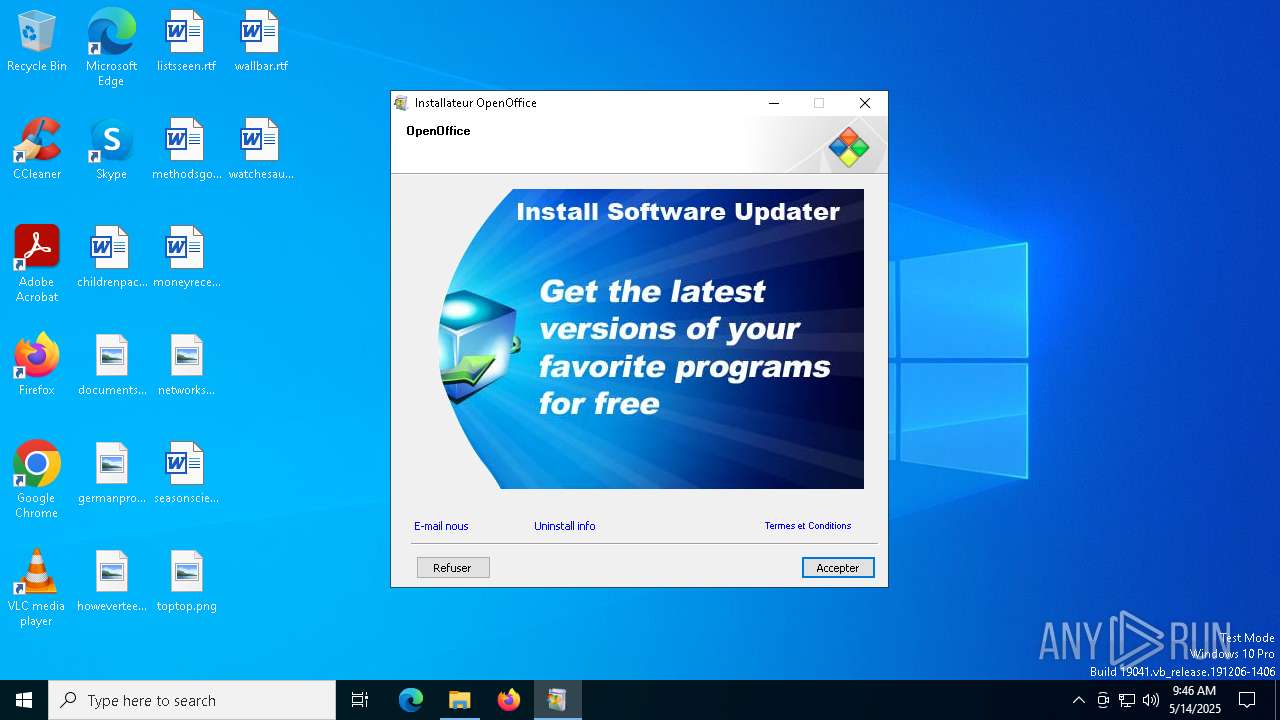Open the Recycle Bin desktop icon
Viewport: 1280px width, 720px height.
pyautogui.click(x=37, y=41)
